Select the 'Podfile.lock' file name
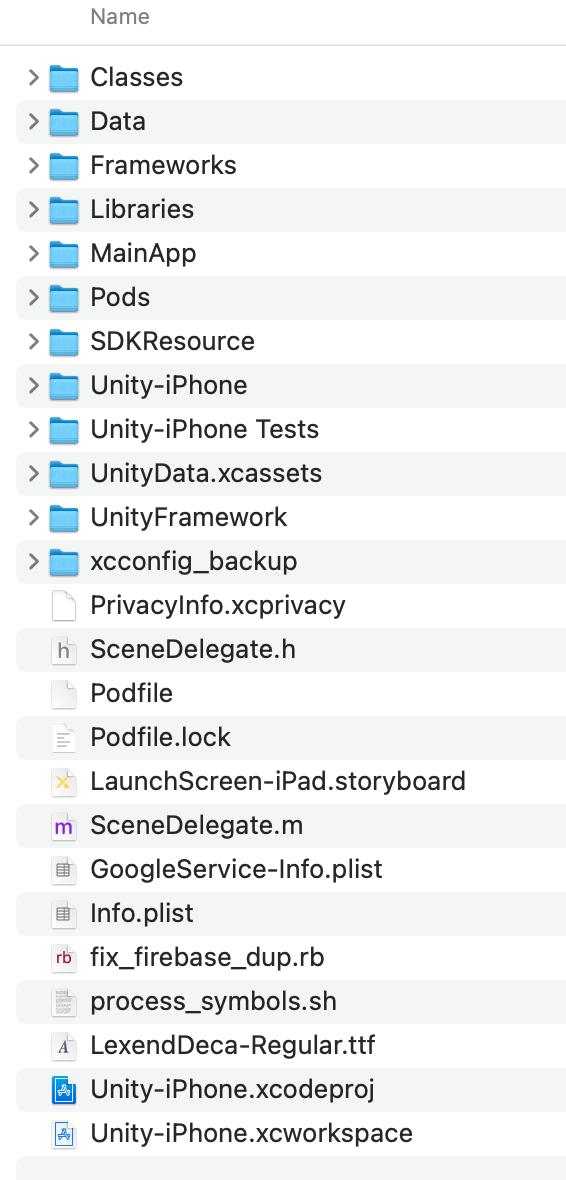This screenshot has width=566, height=1180. [x=160, y=738]
